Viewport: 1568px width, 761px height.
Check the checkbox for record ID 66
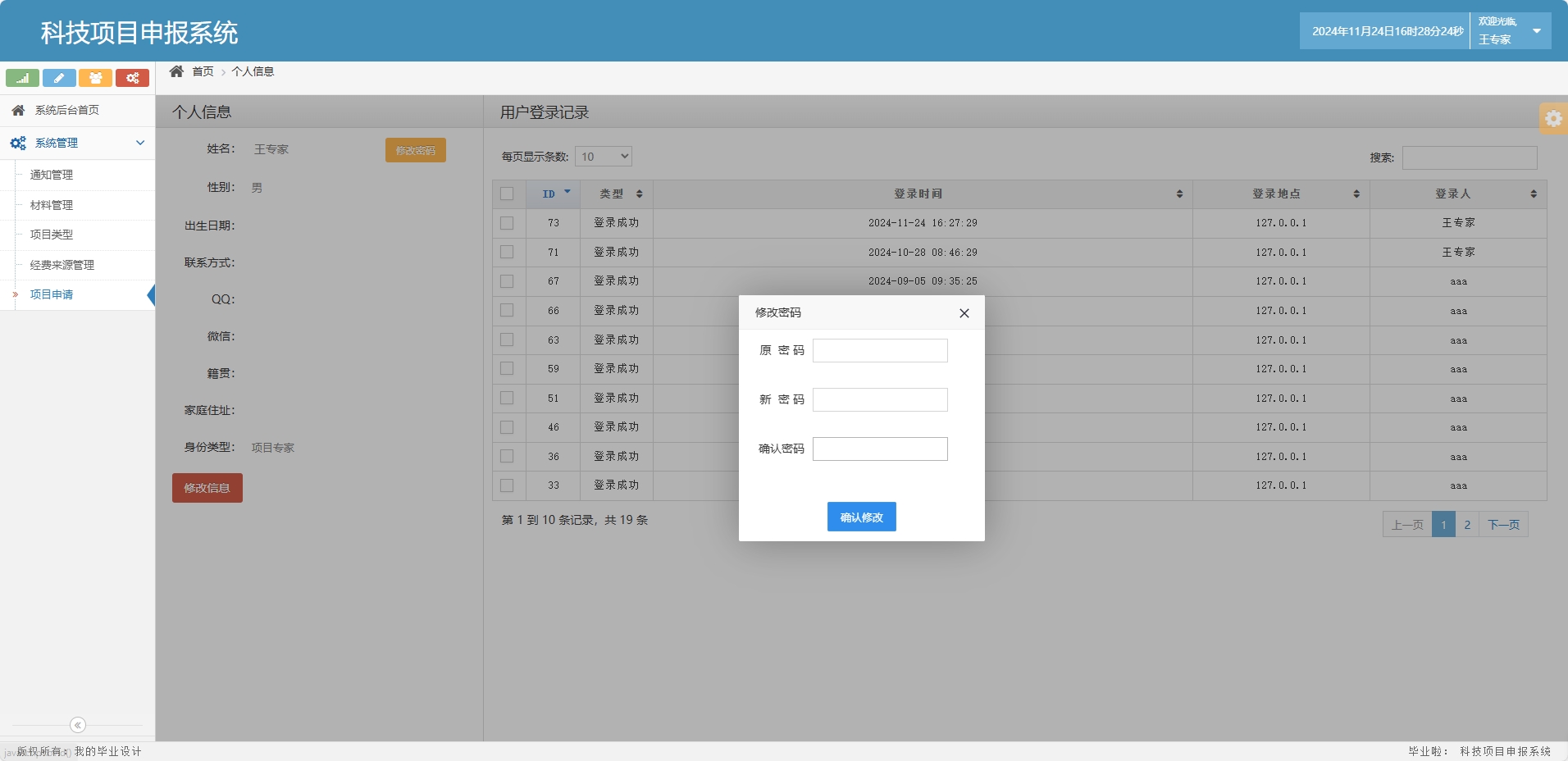pyautogui.click(x=506, y=310)
